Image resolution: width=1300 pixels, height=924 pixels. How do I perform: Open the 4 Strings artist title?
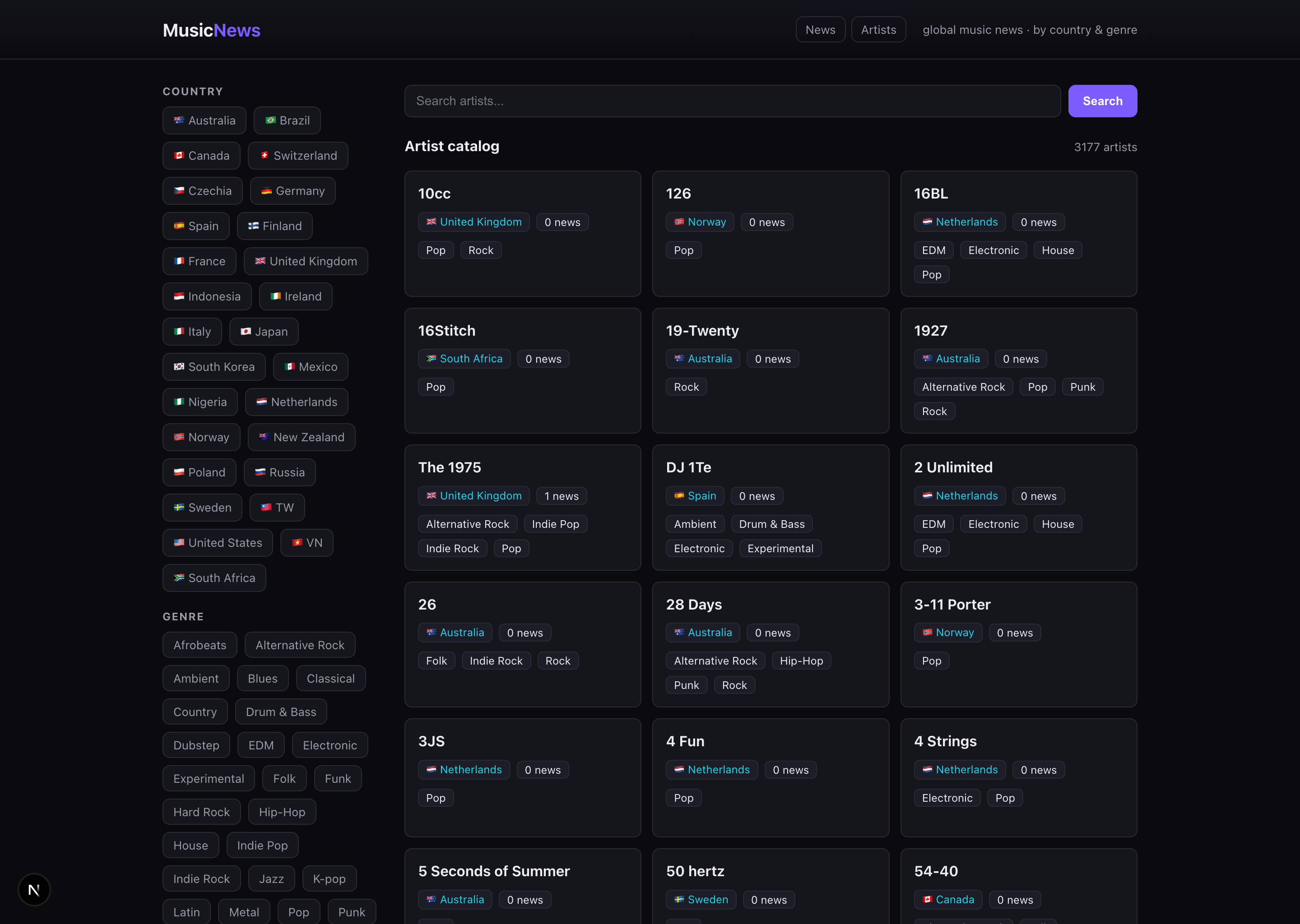pos(945,741)
